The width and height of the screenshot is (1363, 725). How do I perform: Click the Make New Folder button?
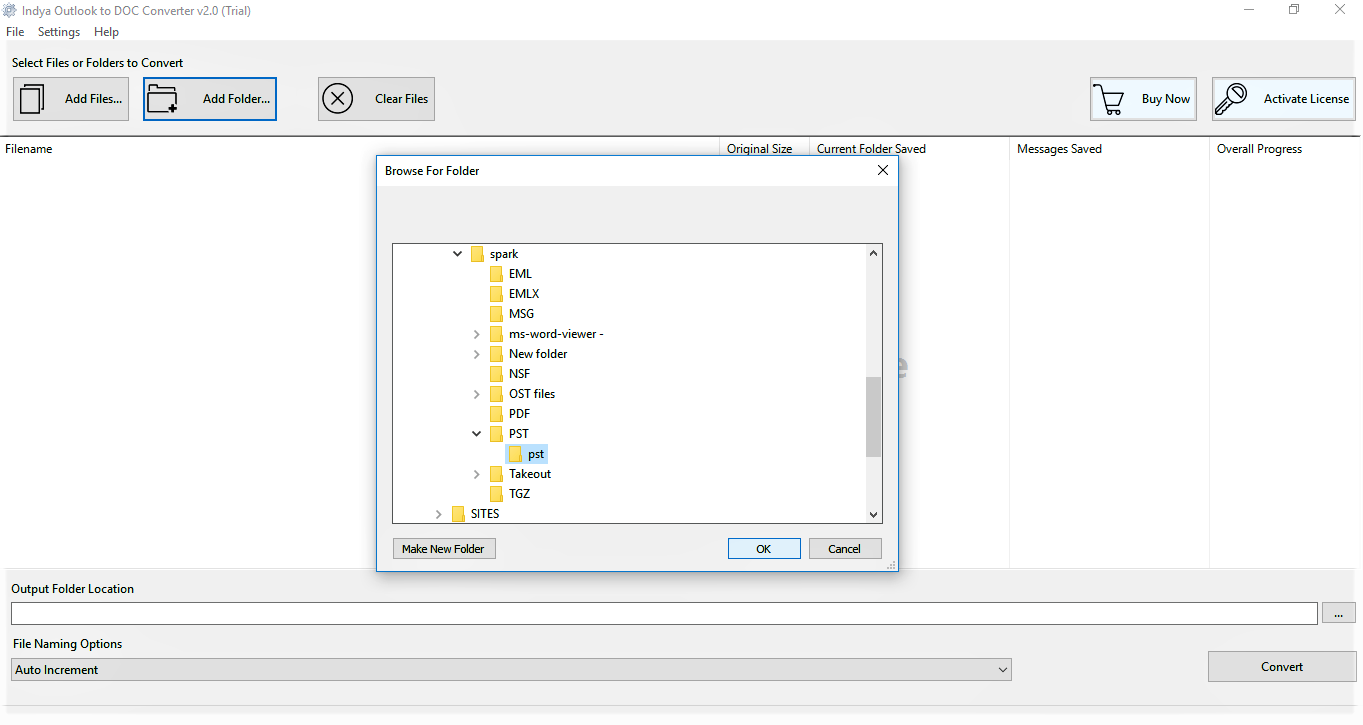tap(443, 549)
